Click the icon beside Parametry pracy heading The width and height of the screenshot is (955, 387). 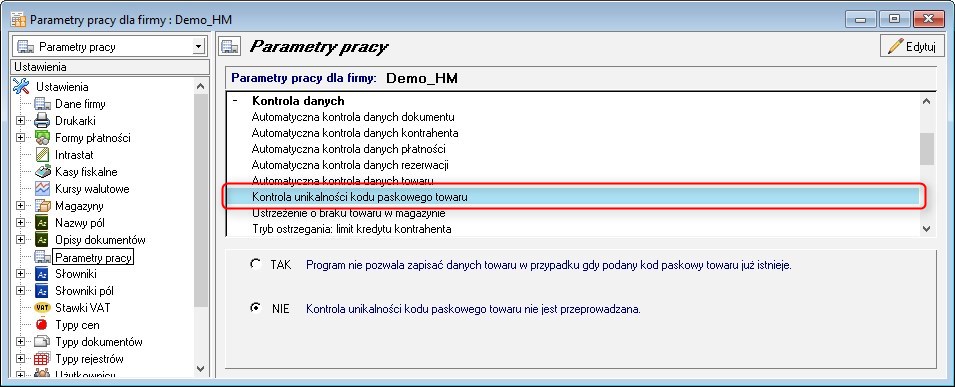pos(230,47)
